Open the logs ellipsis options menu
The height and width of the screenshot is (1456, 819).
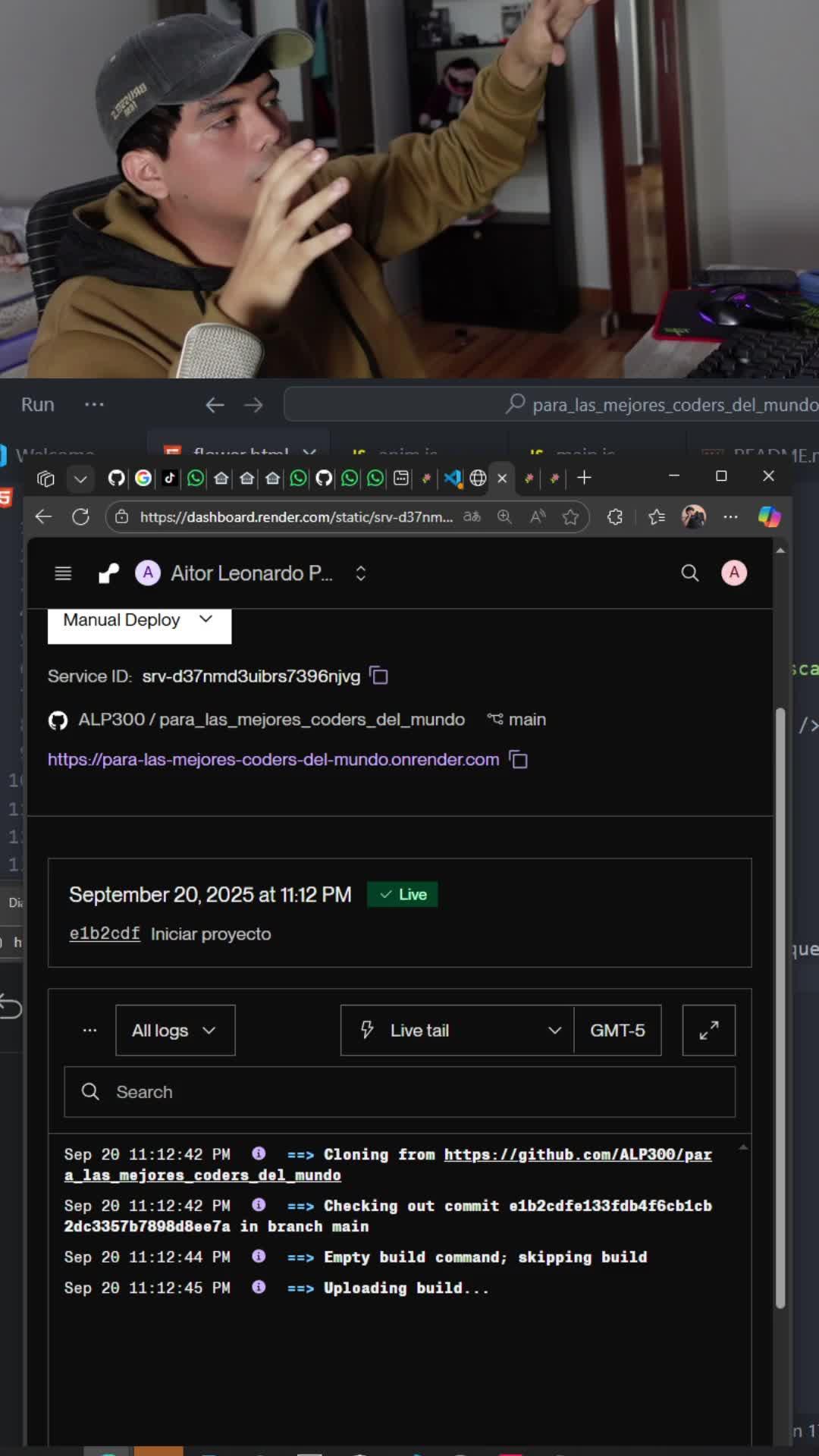(89, 1030)
